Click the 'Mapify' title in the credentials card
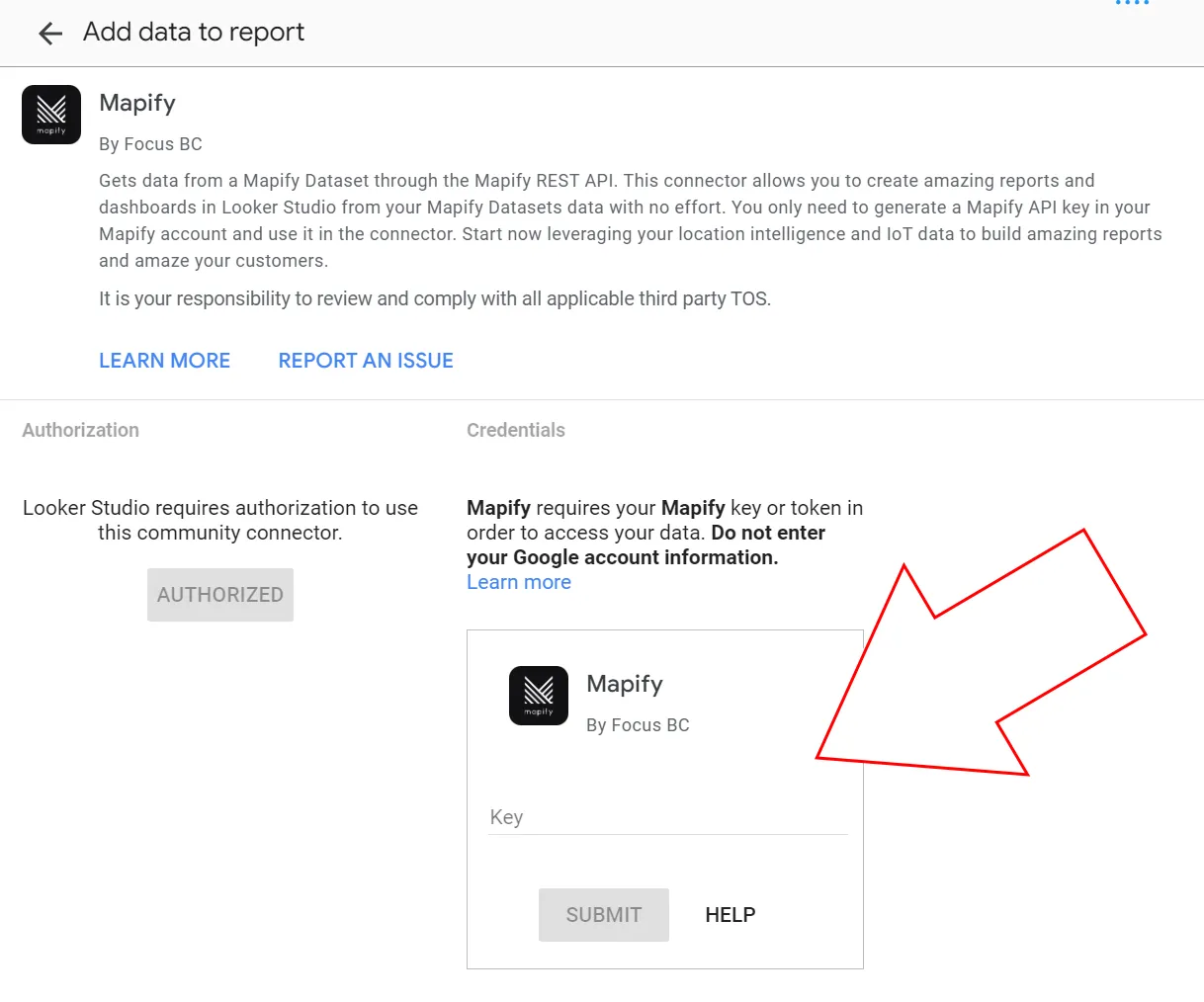This screenshot has width=1204, height=1002. 625,684
